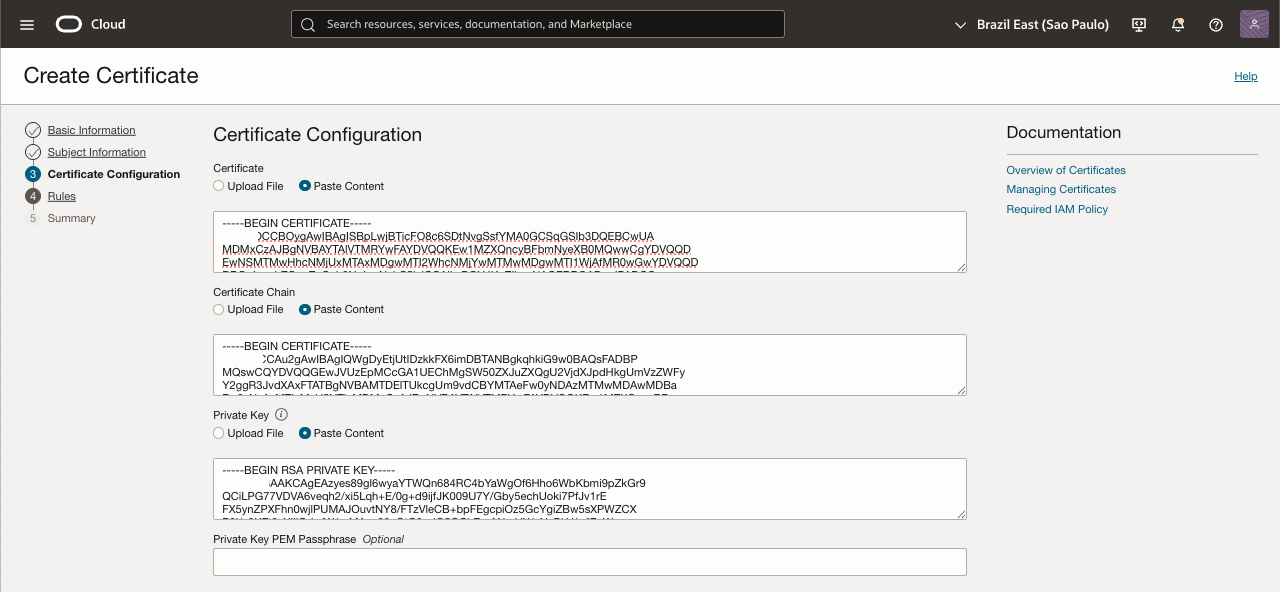Click the Private Key info icon
This screenshot has height=592, width=1280.
pyautogui.click(x=281, y=414)
